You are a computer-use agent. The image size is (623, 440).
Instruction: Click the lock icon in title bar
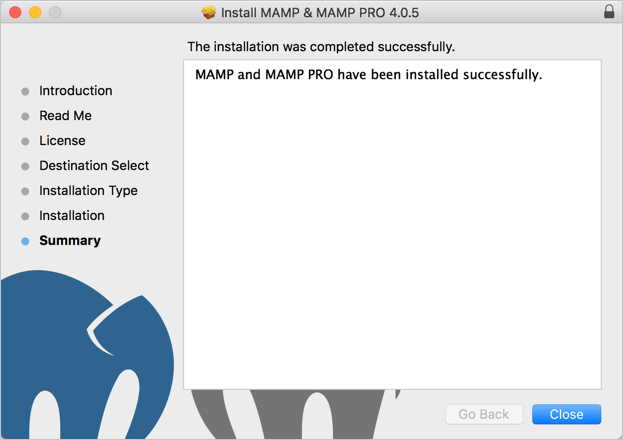609,12
